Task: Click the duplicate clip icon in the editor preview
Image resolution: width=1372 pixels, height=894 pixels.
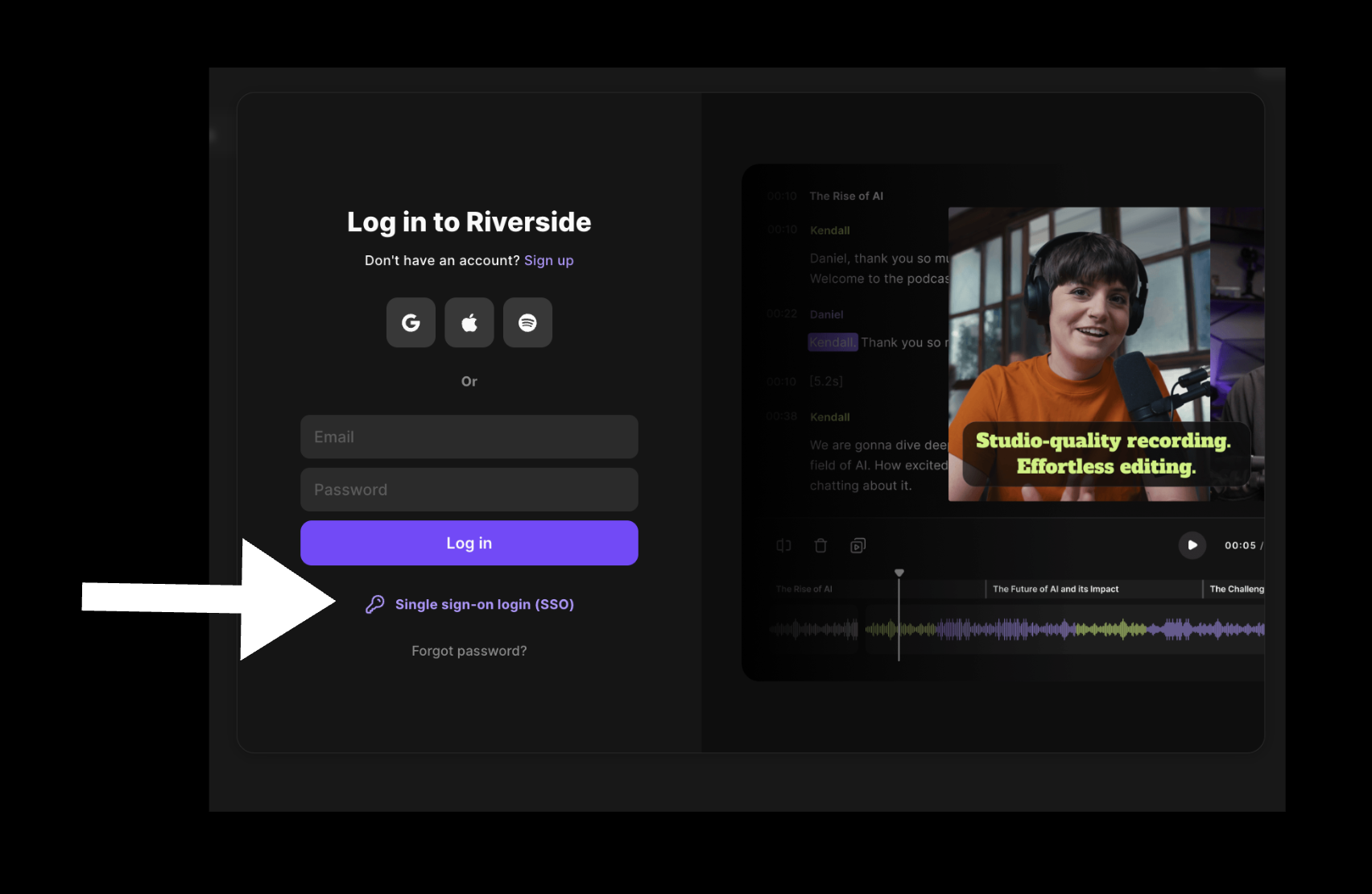Action: 858,545
